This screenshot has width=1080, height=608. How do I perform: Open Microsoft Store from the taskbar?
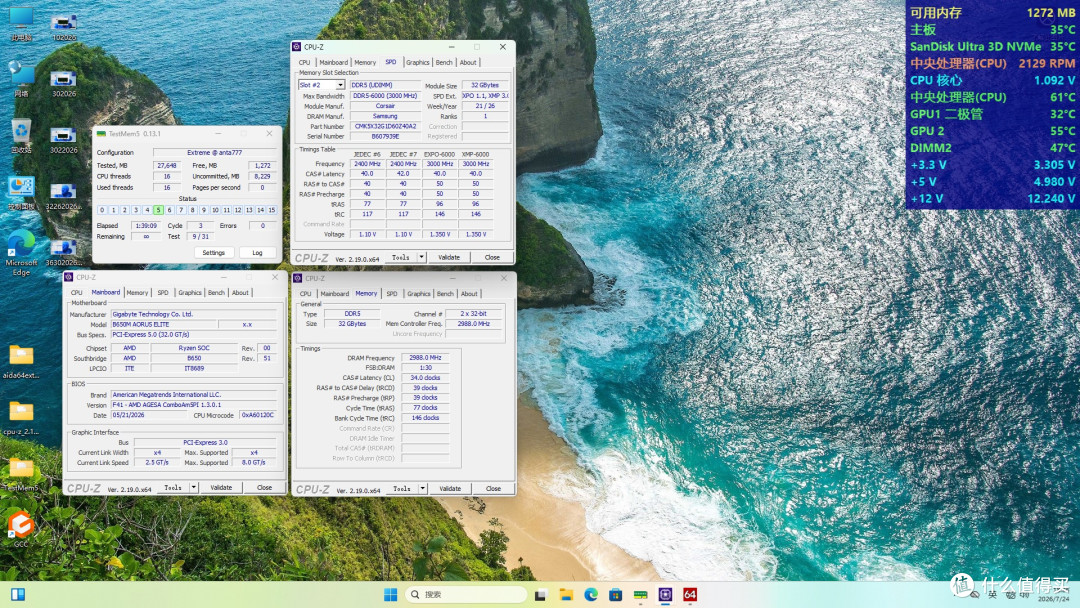pyautogui.click(x=616, y=594)
